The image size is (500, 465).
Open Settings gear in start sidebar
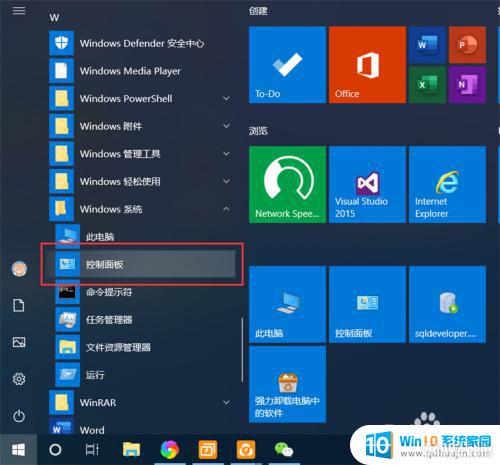19,379
